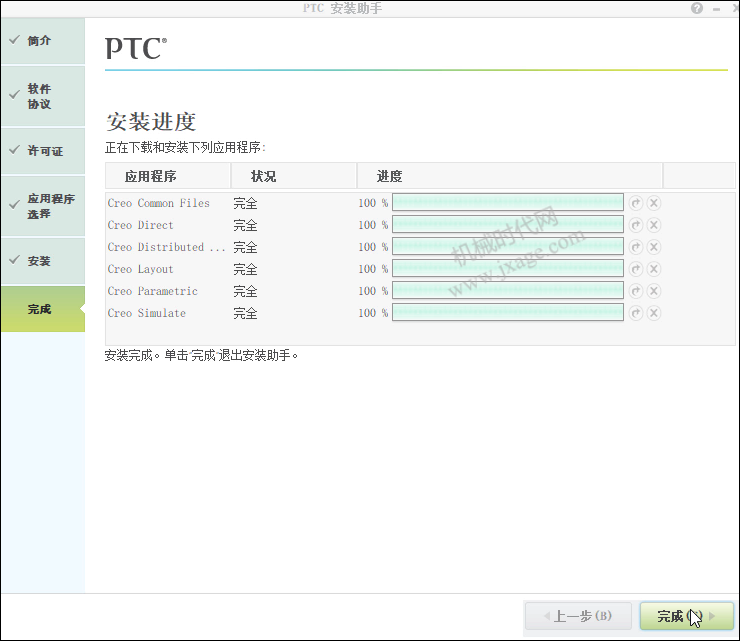Click the 完全 status of Creo Simulate
Viewport: 740px width, 641px height.
245,313
